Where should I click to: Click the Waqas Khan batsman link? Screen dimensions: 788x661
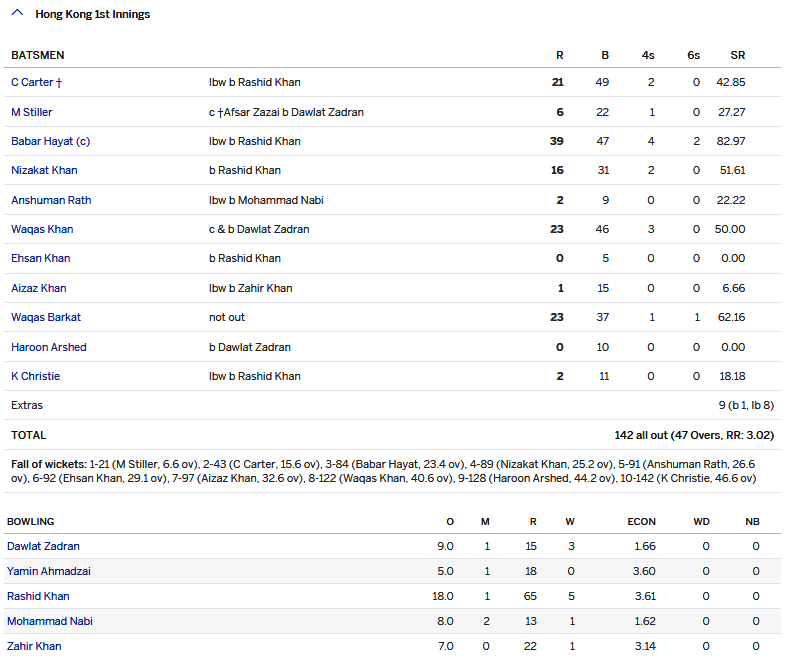[x=42, y=229]
